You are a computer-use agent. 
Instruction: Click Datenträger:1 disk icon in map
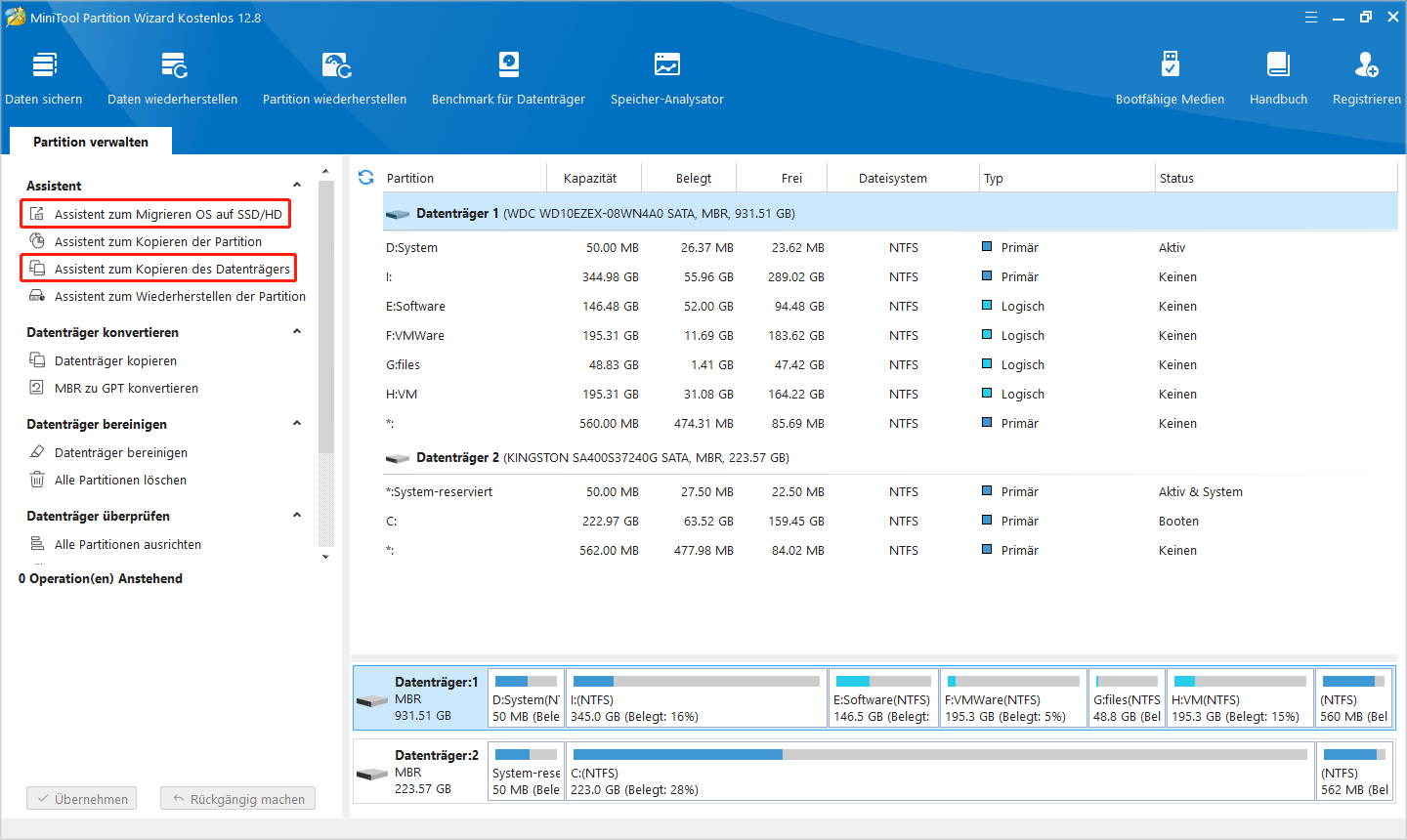pyautogui.click(x=372, y=700)
